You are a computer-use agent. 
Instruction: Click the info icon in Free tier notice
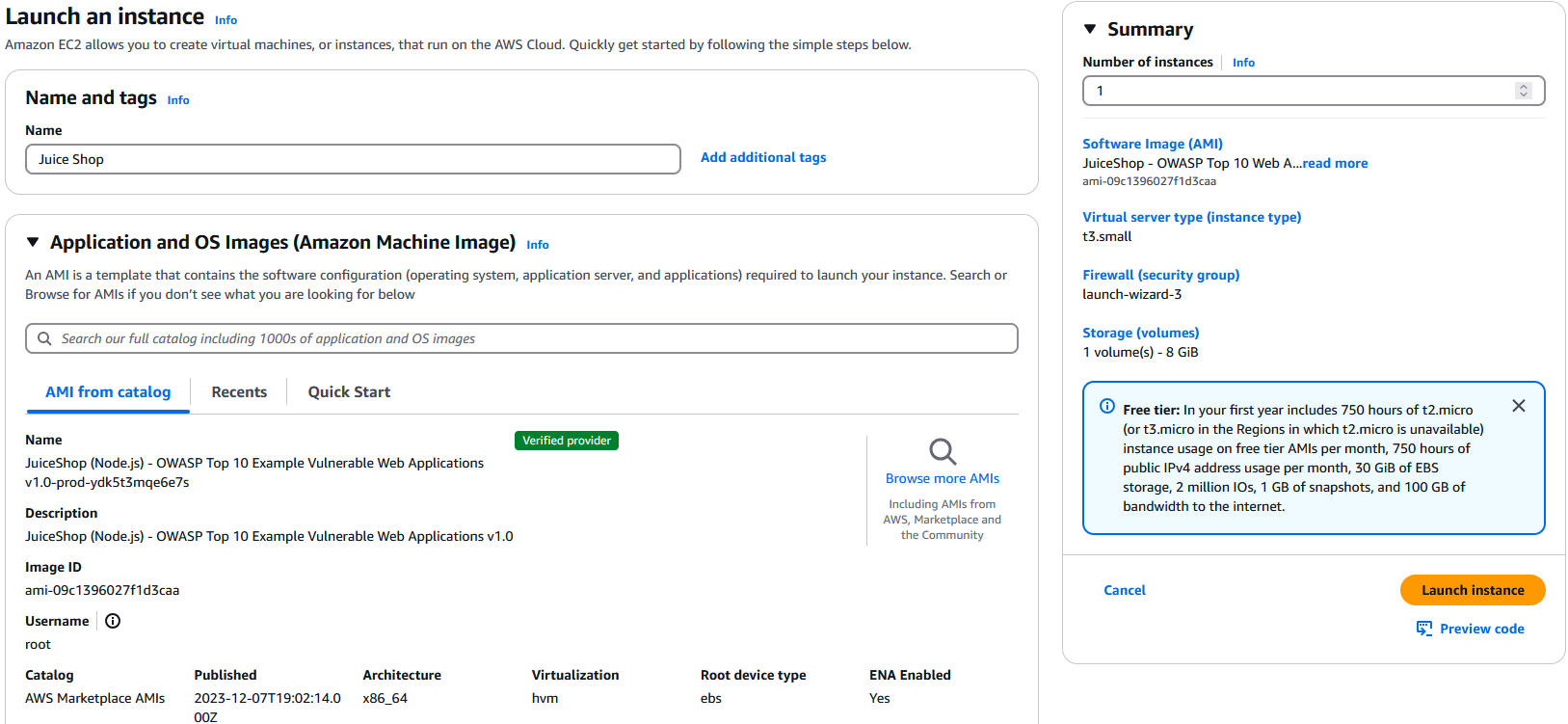click(1107, 406)
